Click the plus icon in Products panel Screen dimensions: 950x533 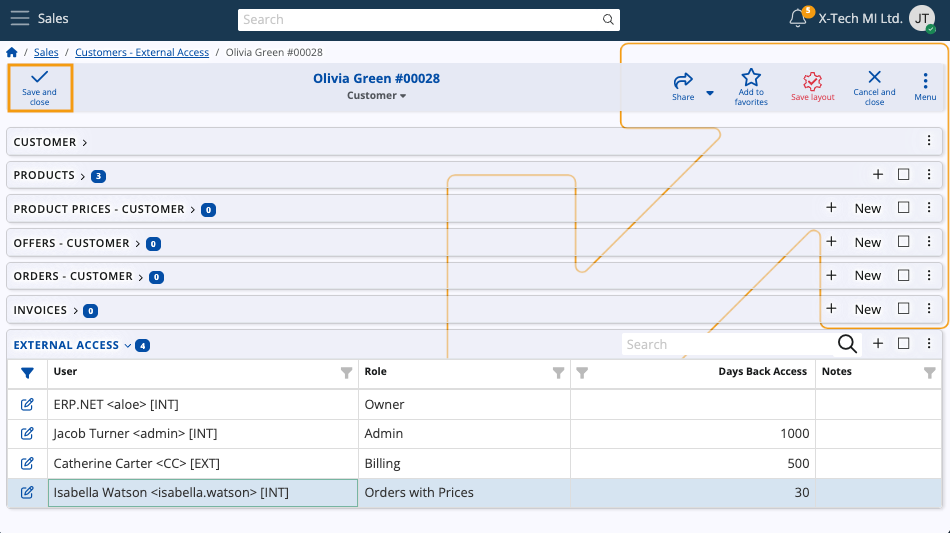click(878, 175)
